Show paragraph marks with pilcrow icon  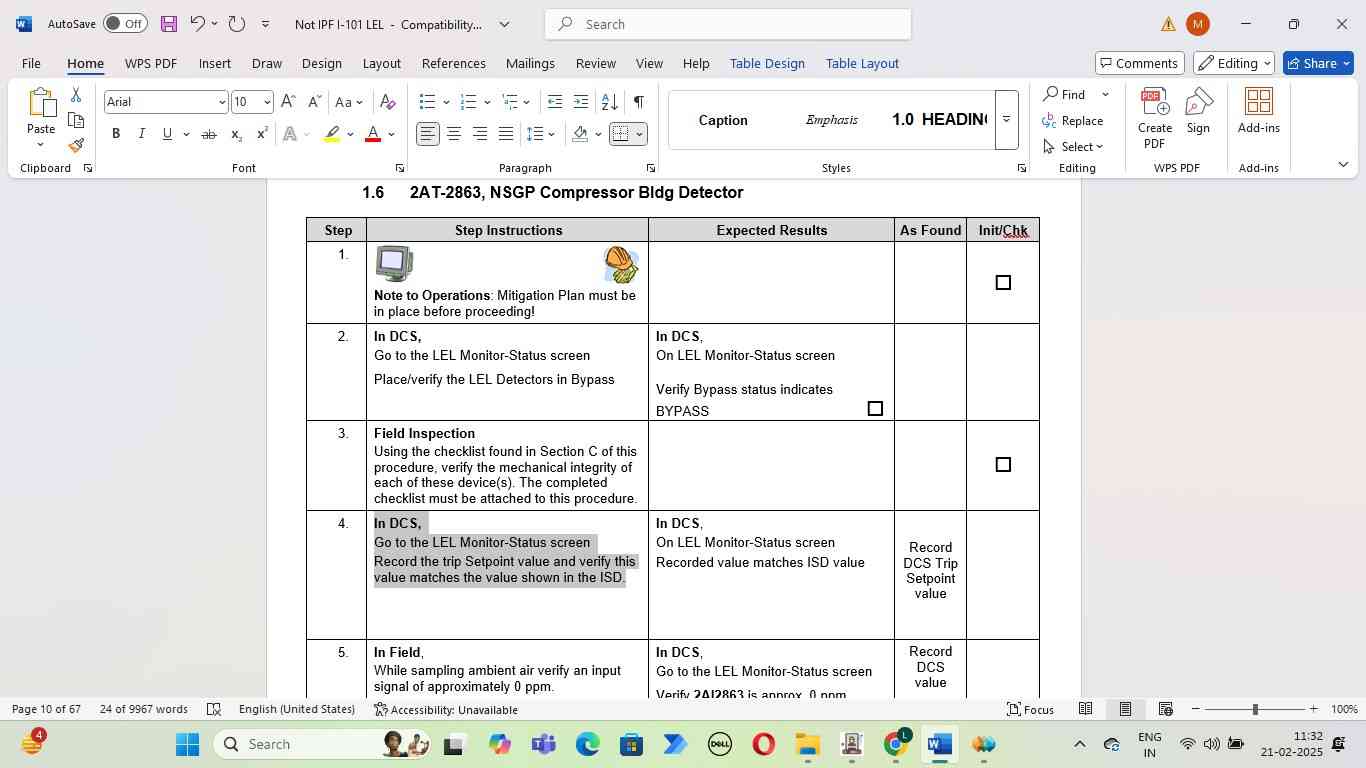(x=638, y=102)
